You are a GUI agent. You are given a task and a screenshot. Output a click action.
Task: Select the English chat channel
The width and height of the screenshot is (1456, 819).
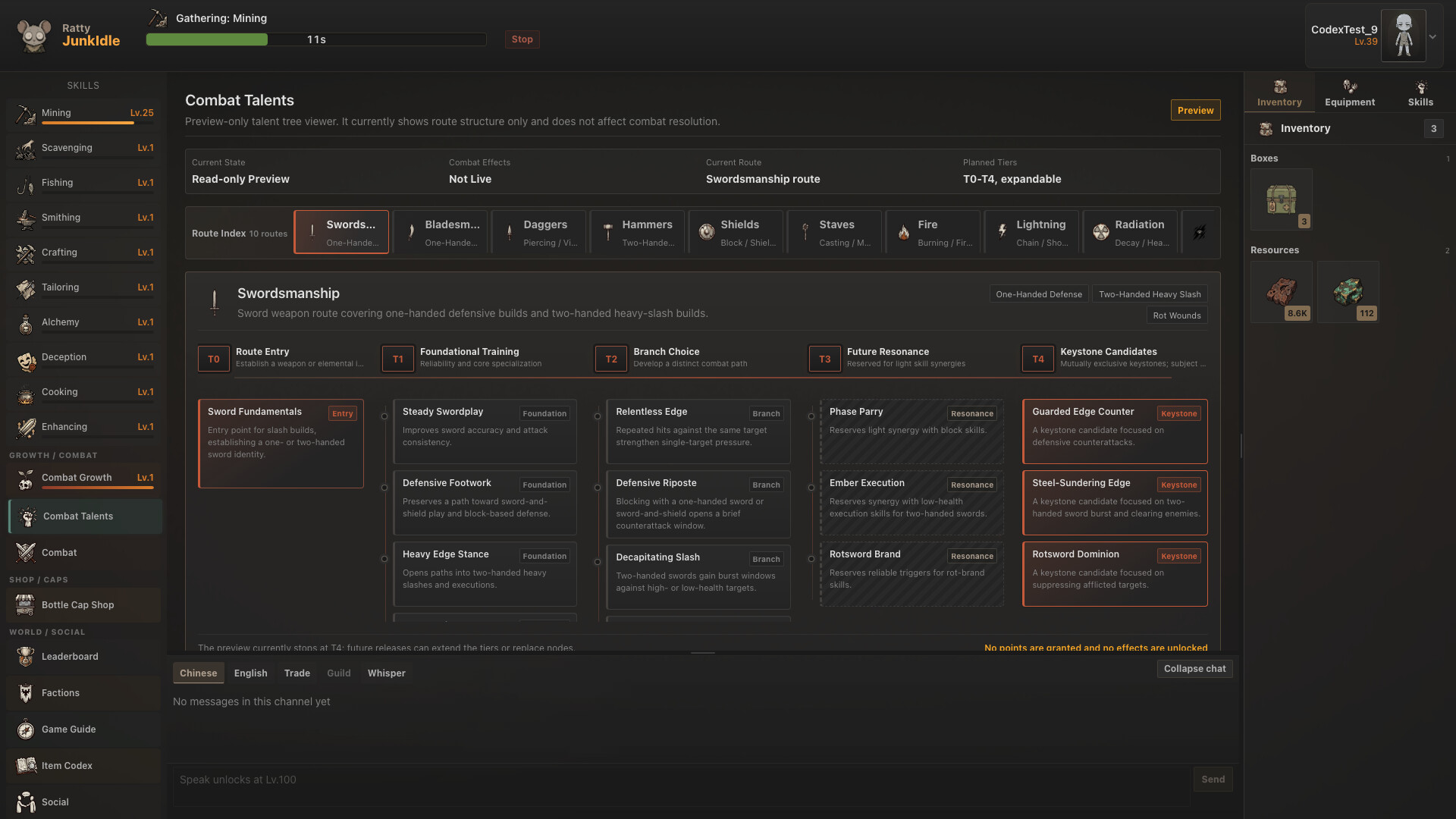point(250,673)
